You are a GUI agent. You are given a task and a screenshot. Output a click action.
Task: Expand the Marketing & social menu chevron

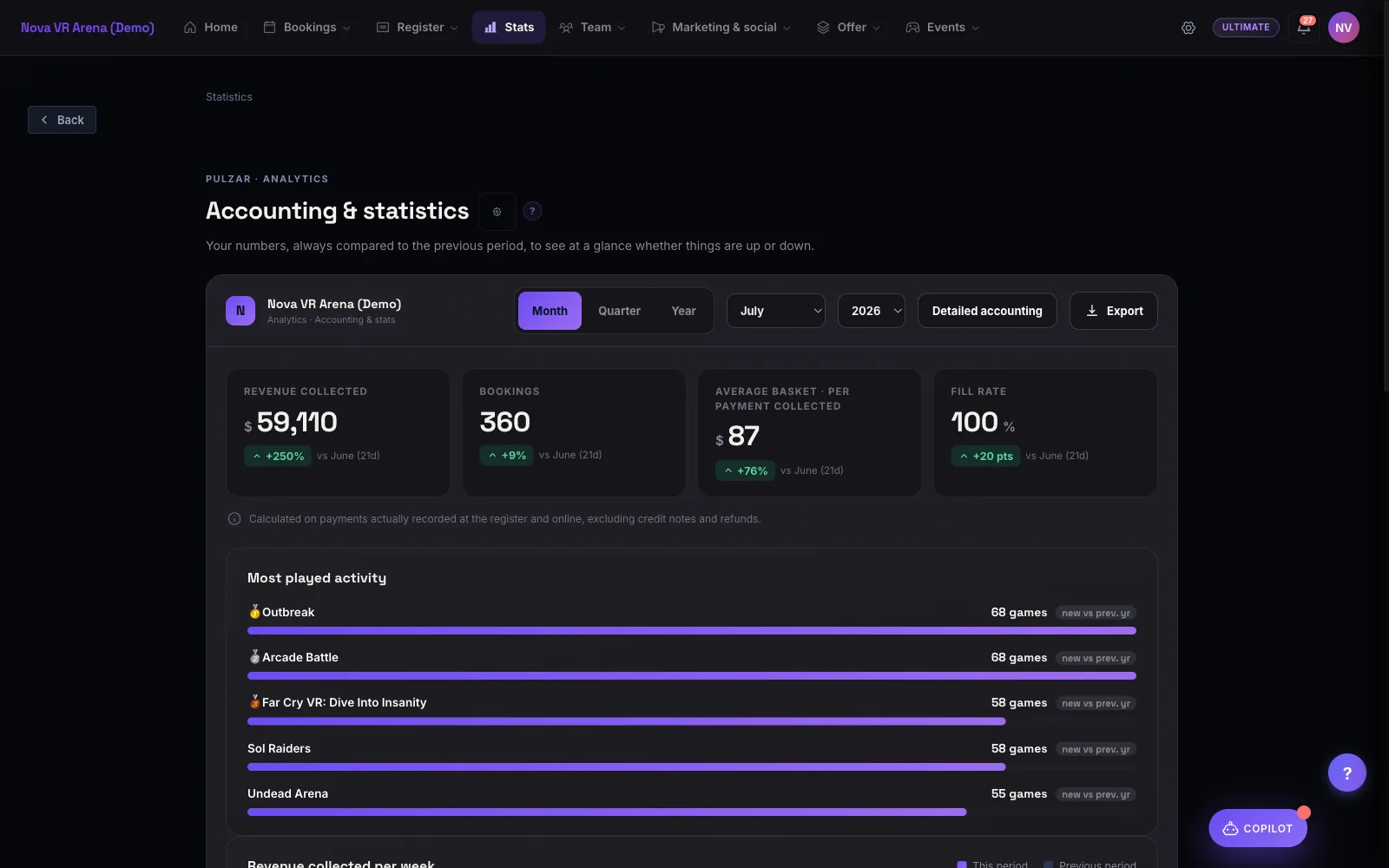(x=787, y=29)
